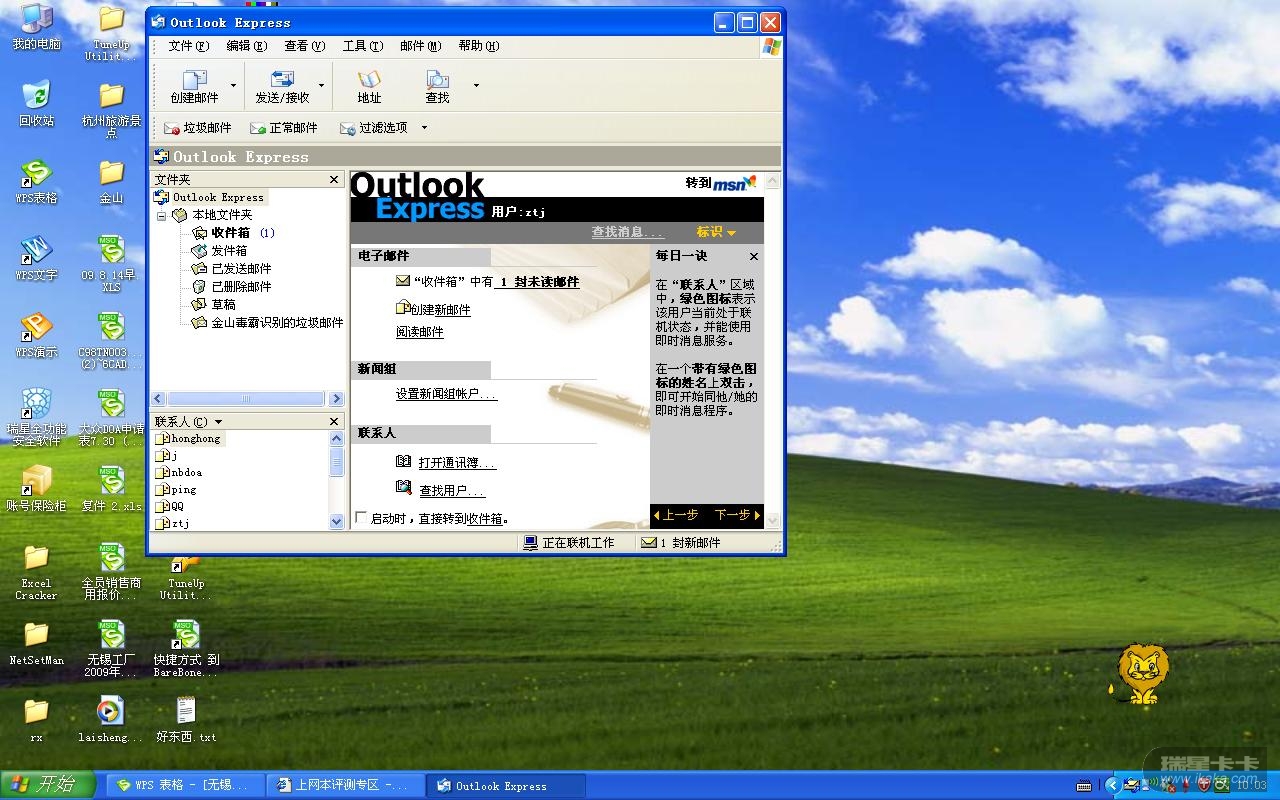Expand the Send/Receive dropdown arrow

[x=321, y=86]
